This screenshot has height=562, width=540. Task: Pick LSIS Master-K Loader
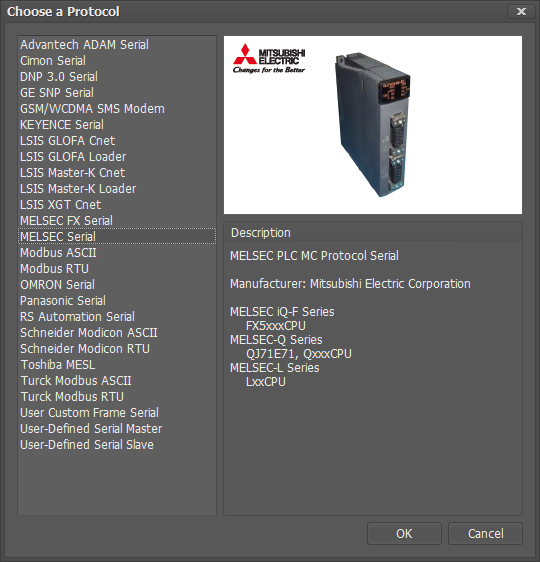(x=117, y=189)
